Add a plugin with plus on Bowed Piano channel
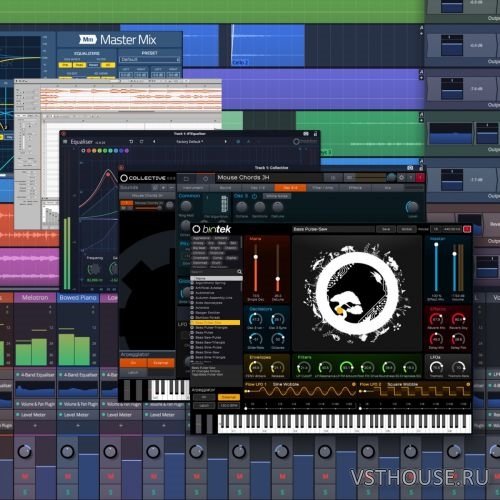This screenshot has width=500, height=500. pos(78,426)
